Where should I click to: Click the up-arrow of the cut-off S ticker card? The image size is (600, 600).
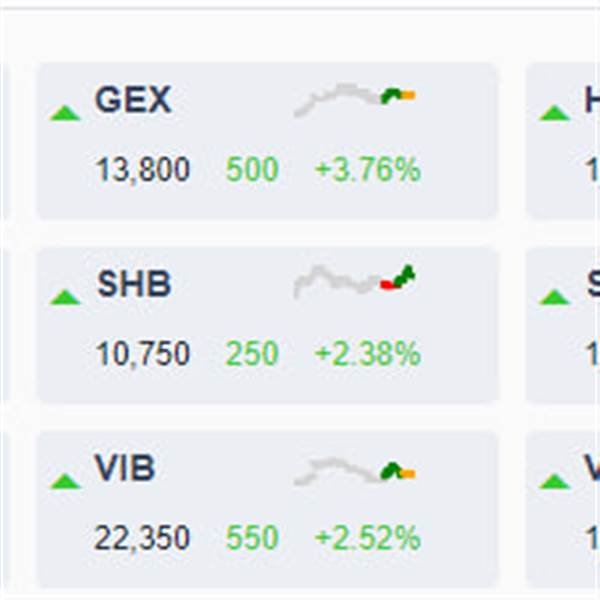(554, 297)
